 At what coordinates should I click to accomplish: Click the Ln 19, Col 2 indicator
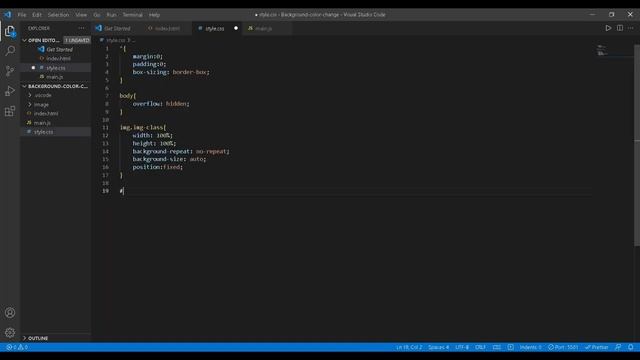click(409, 347)
